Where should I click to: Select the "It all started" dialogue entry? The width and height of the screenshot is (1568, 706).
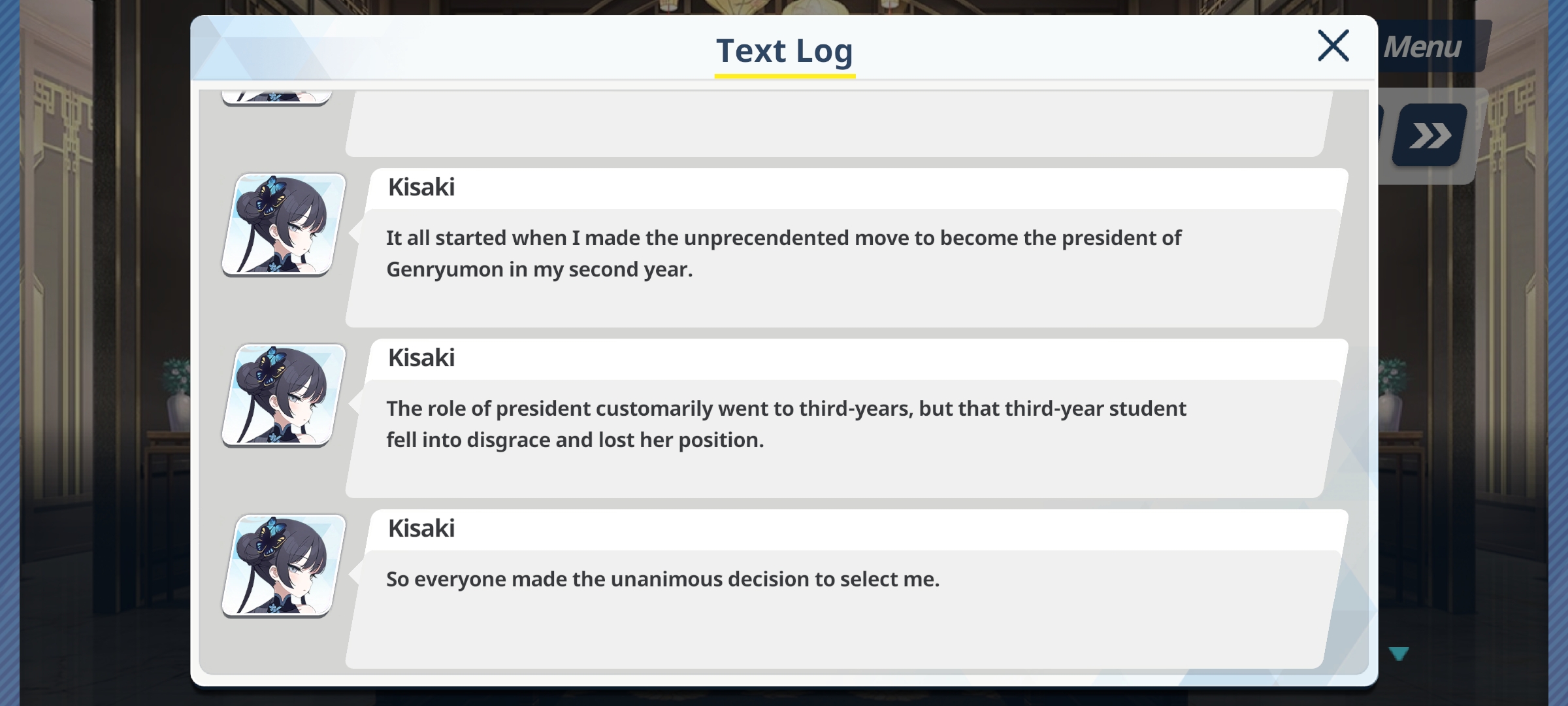click(847, 248)
